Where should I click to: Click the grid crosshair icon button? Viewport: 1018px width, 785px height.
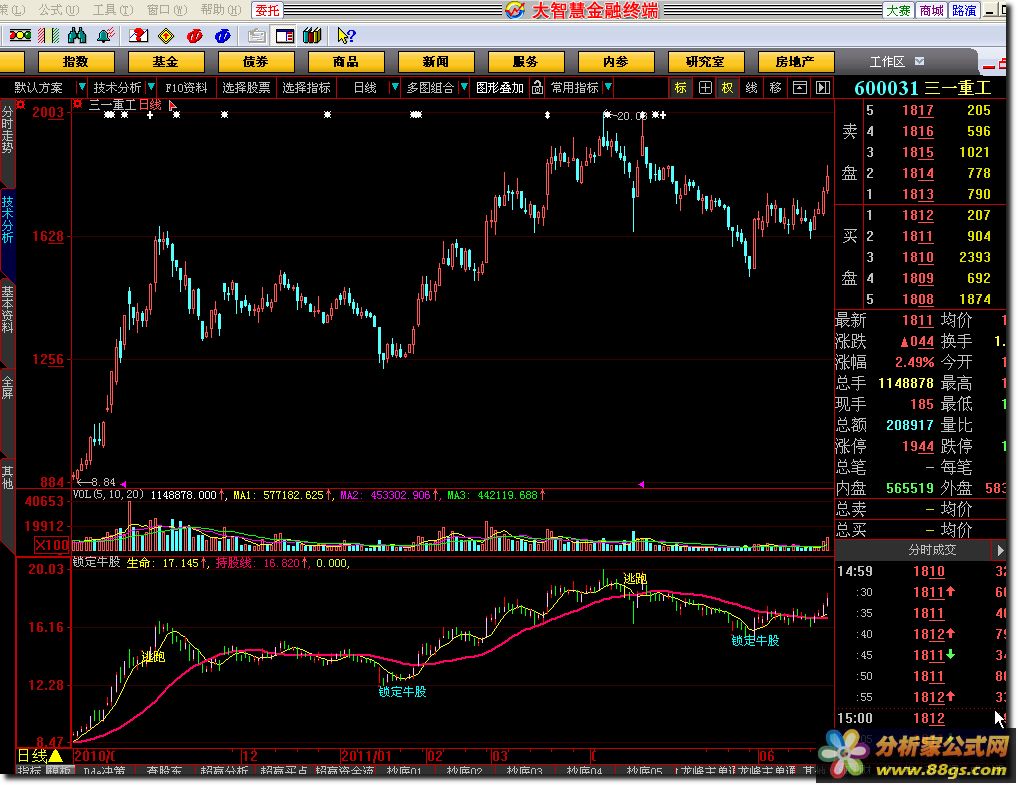[705, 87]
